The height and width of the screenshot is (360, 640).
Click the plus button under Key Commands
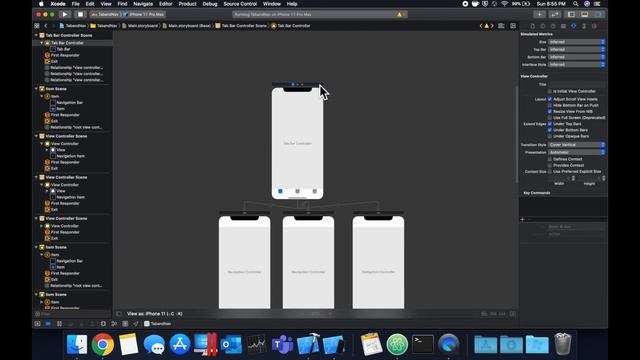pos(522,220)
